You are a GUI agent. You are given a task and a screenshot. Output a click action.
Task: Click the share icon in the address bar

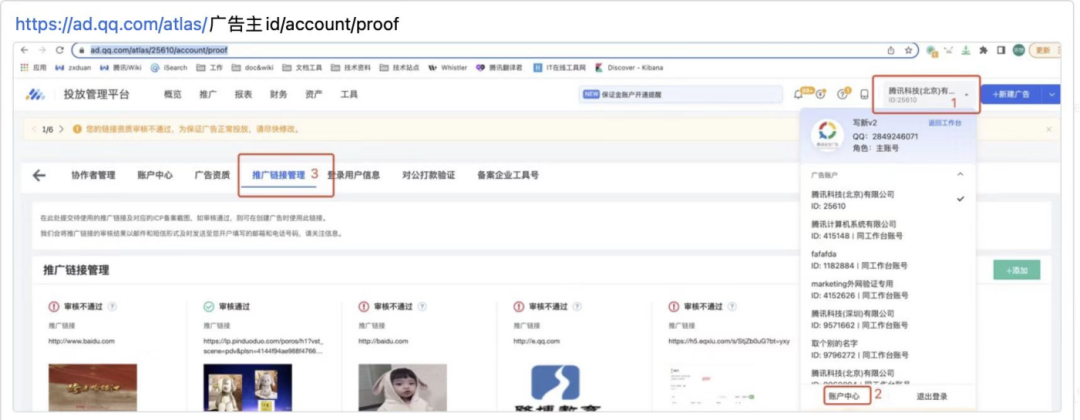[891, 50]
